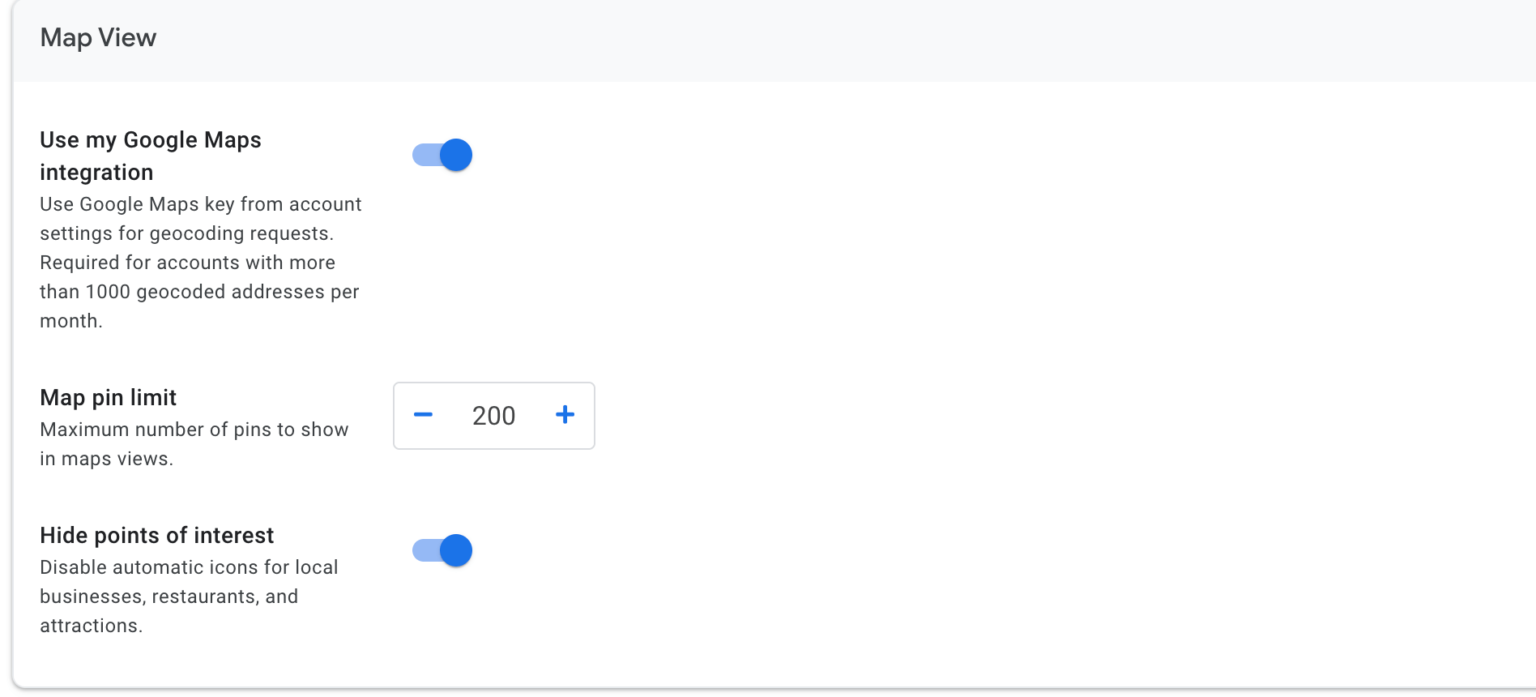
Task: Click the "Hide points of interest" heading
Action: click(156, 535)
